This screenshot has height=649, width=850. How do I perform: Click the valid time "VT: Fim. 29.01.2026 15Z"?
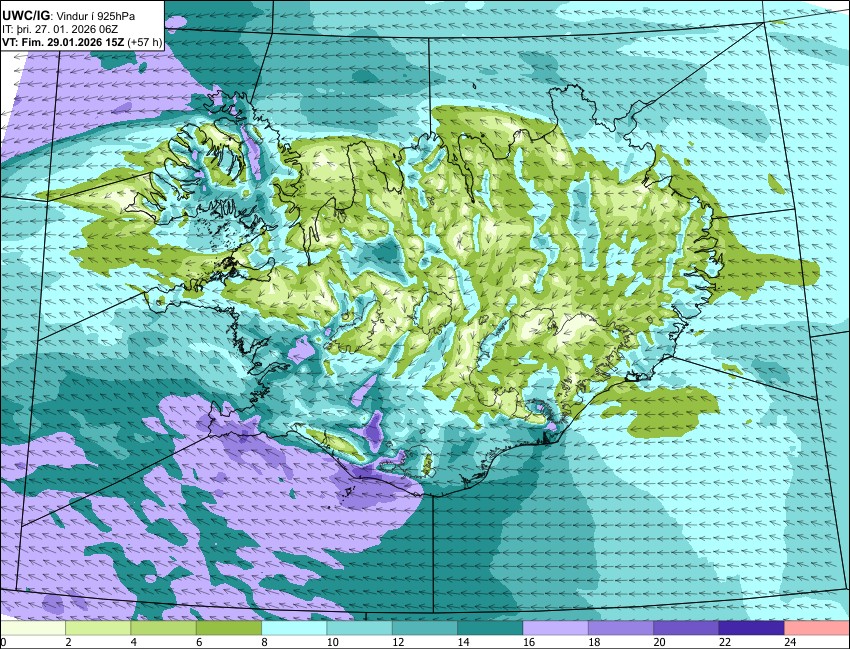(63, 42)
